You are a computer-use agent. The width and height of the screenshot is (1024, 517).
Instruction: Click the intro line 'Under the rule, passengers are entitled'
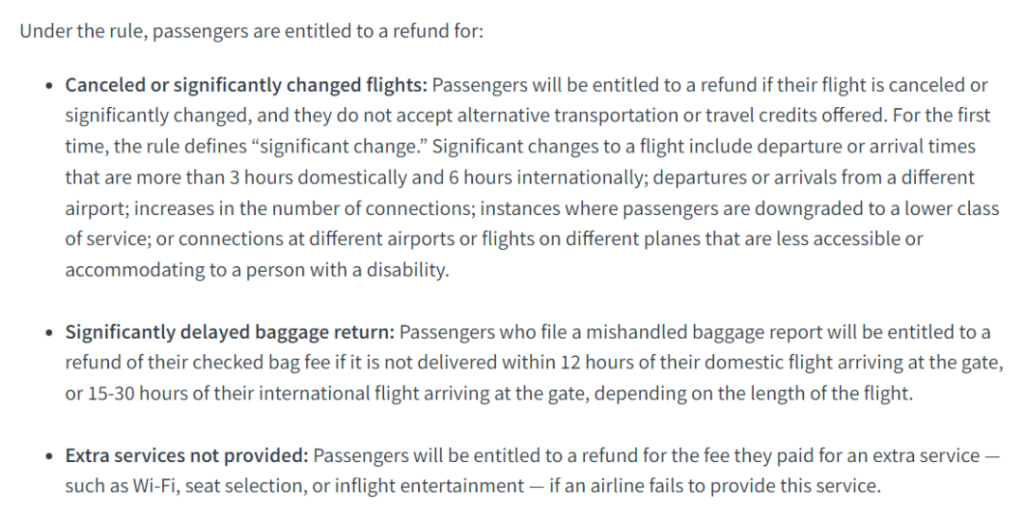click(x=187, y=31)
